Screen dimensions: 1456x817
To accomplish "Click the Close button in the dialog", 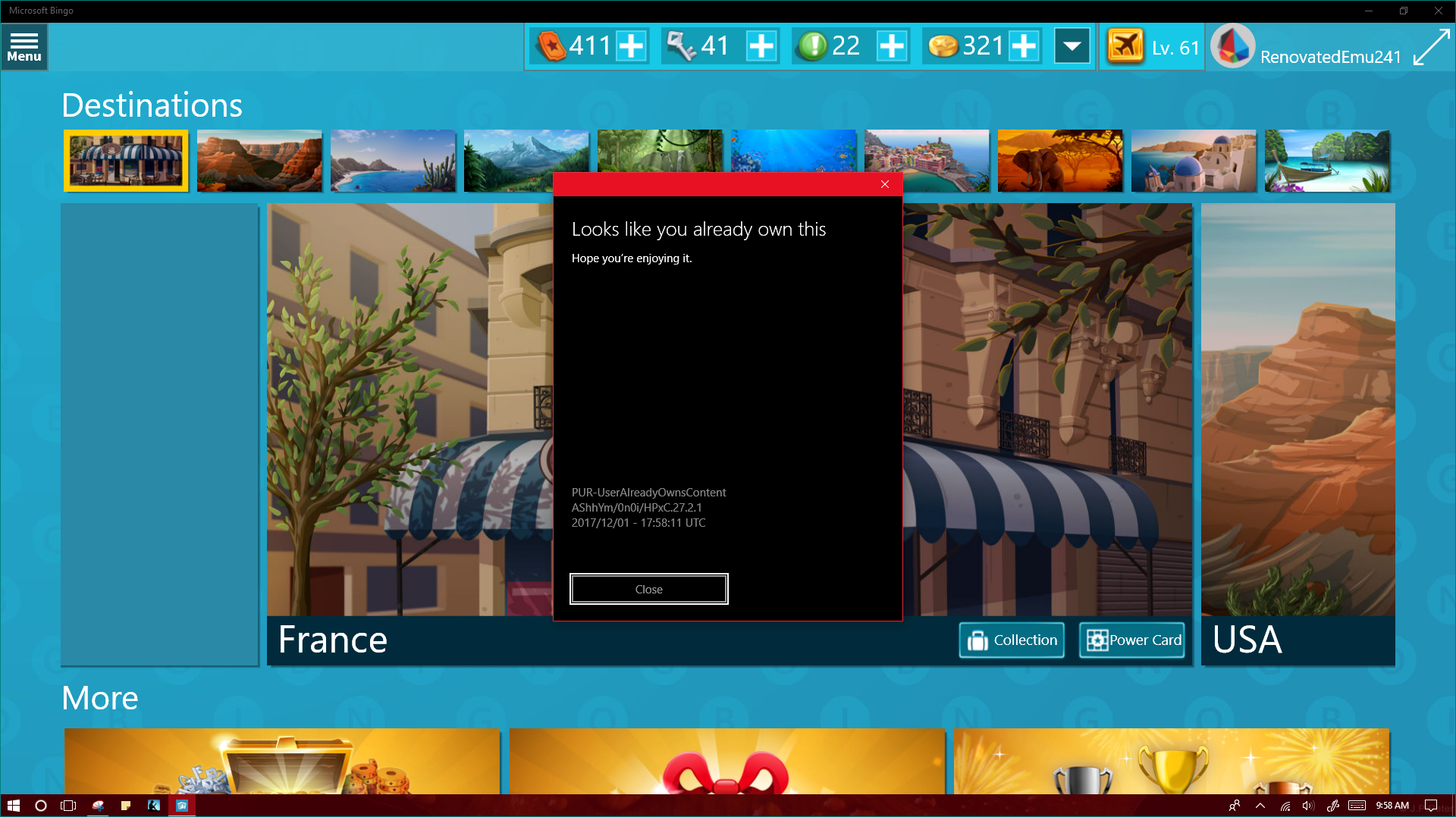I will pos(649,589).
